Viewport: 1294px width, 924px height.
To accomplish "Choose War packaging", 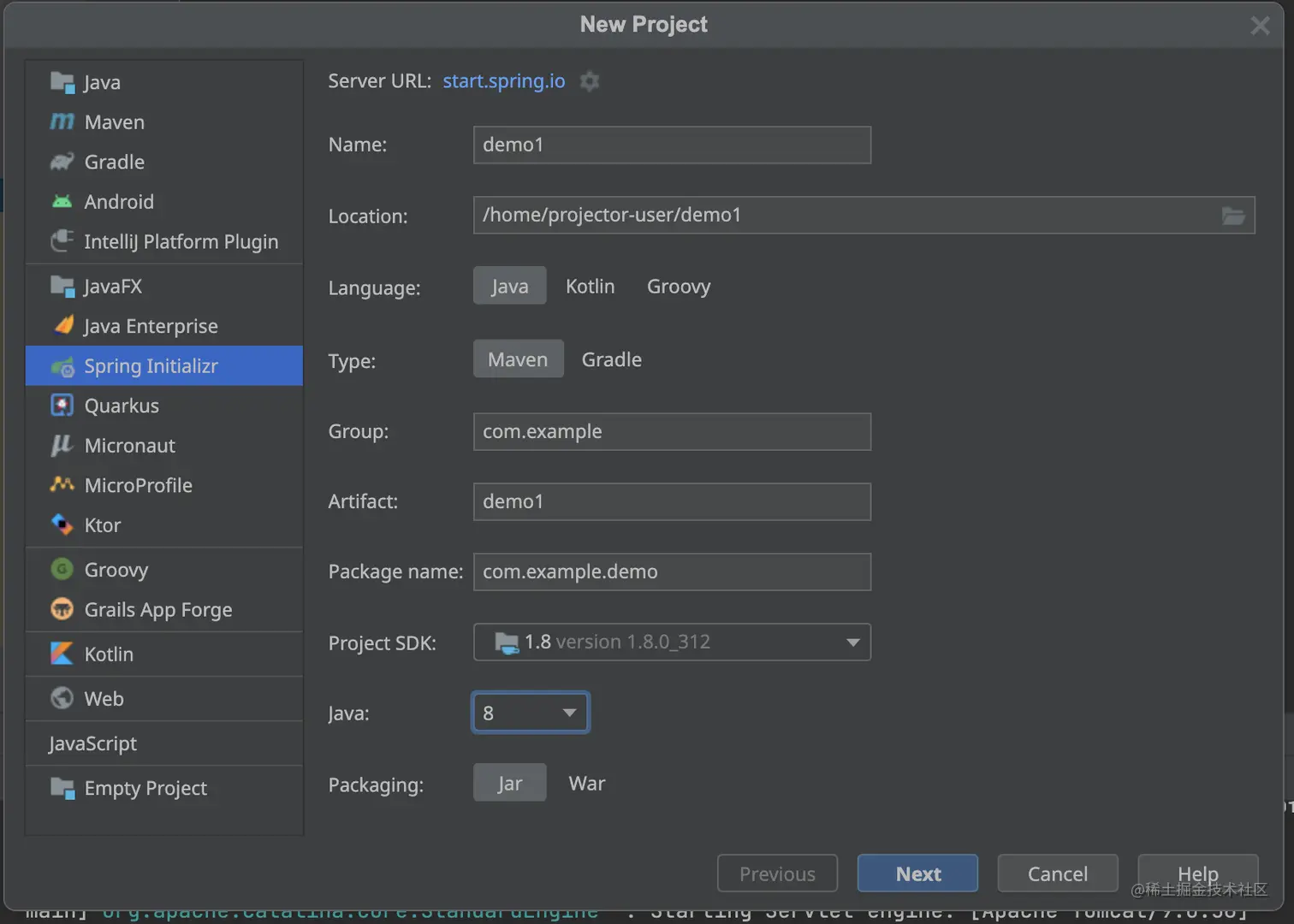I will (586, 784).
